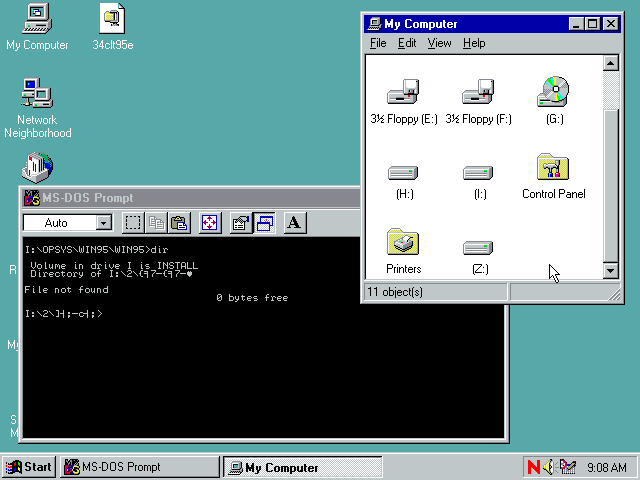Click the Copy button in MS-DOS toolbar

(156, 223)
